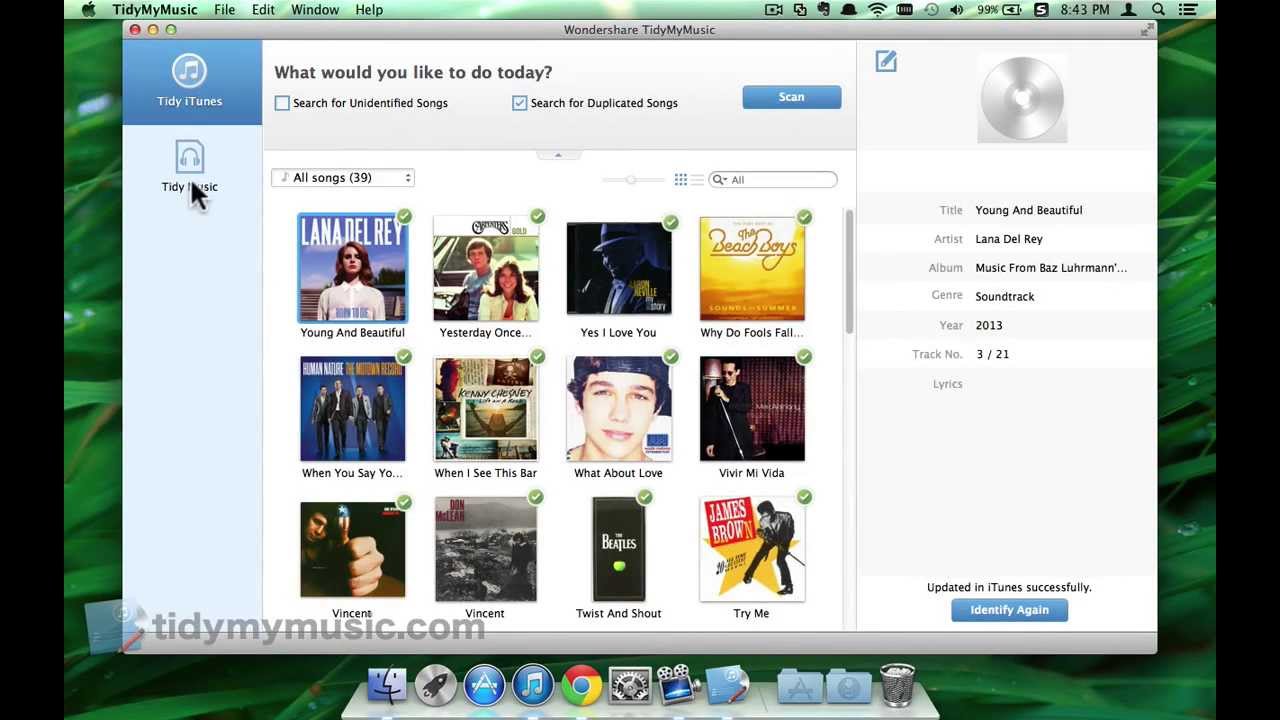Screen dimensions: 1280x720
Task: Click the edit song info pencil icon
Action: 886,62
